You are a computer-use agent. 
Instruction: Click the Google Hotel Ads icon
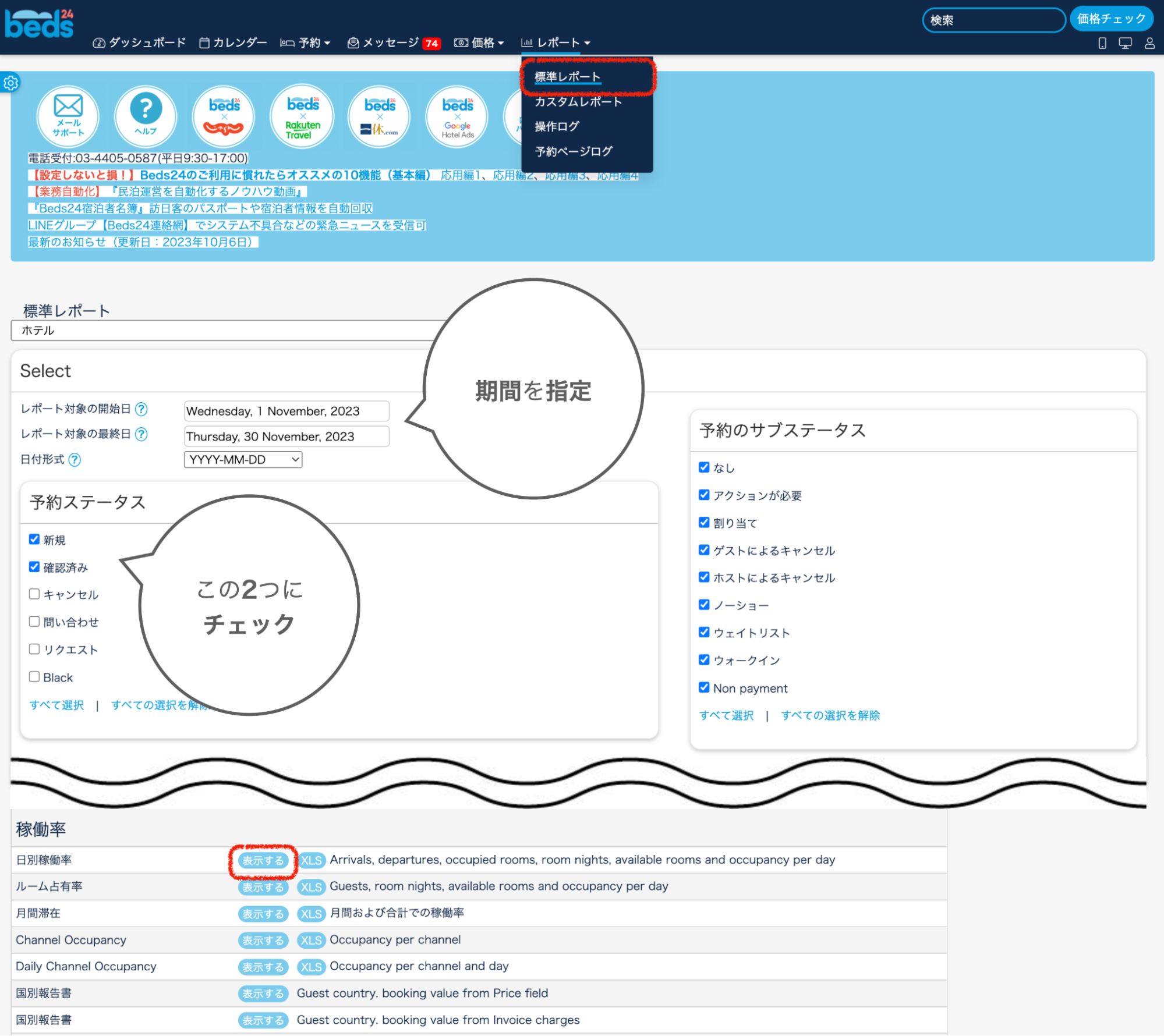point(457,116)
